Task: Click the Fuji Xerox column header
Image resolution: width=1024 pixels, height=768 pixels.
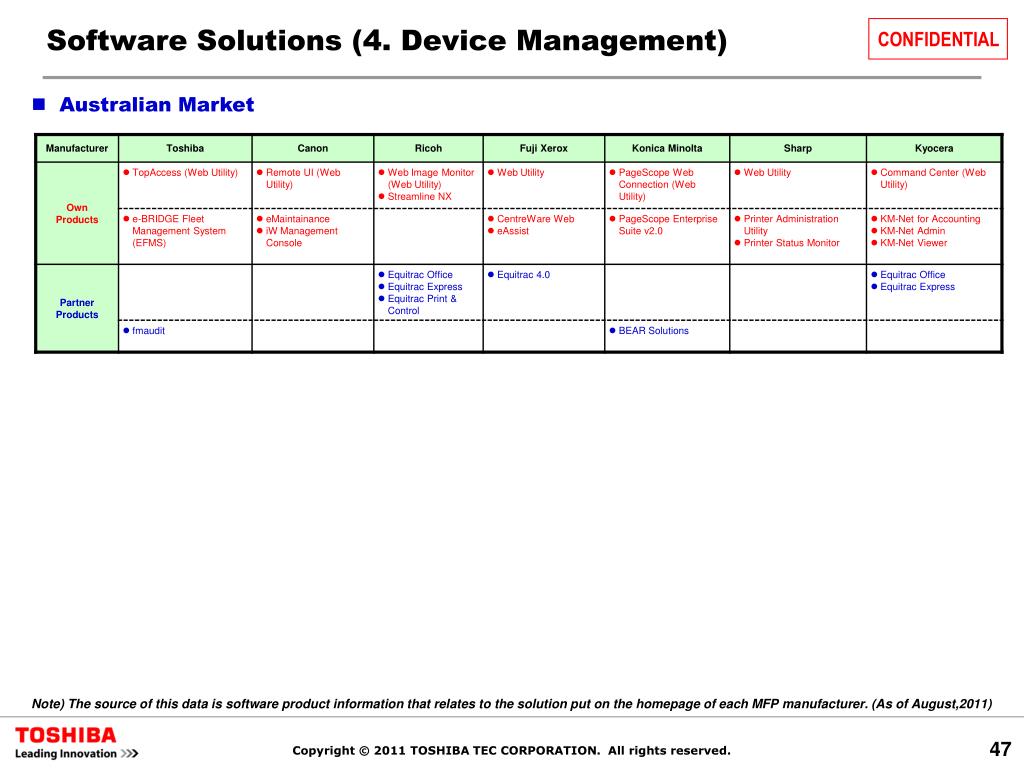Action: [543, 148]
